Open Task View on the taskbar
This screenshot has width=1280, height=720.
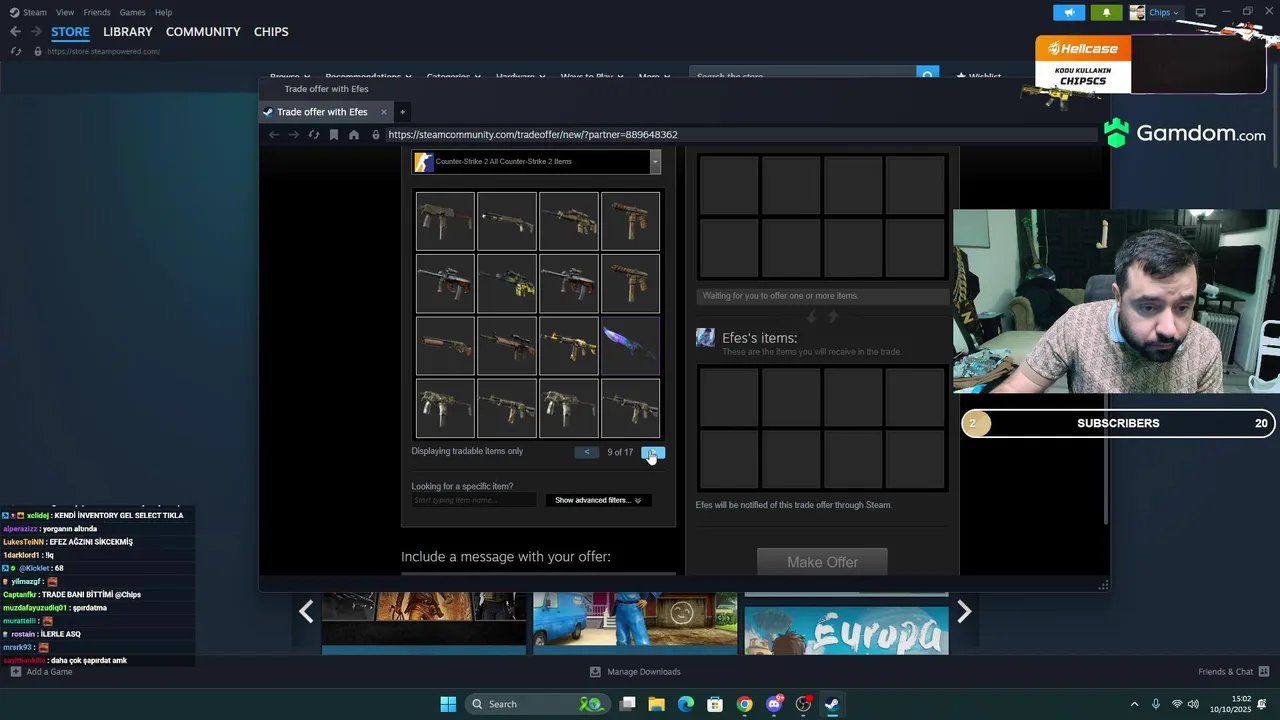click(627, 704)
